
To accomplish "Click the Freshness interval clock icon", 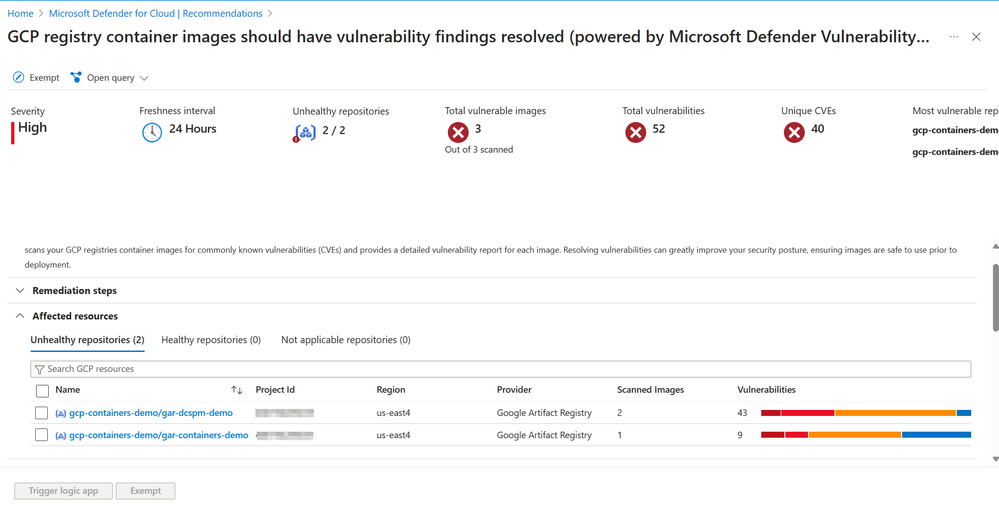I will [152, 132].
